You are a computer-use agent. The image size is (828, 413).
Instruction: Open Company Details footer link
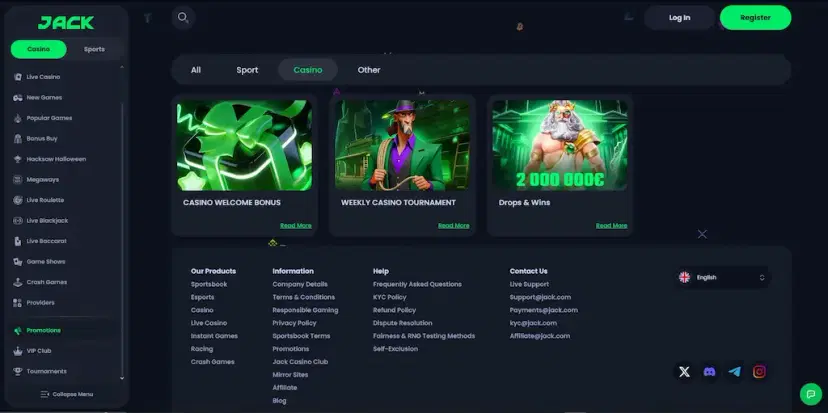coord(300,284)
